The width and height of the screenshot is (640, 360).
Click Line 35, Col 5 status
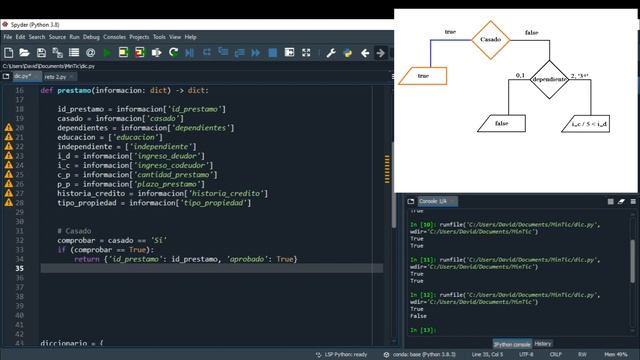tap(487, 354)
